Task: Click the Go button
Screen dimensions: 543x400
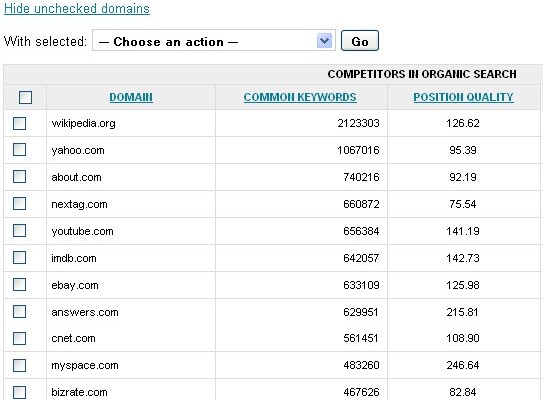Action: 360,41
